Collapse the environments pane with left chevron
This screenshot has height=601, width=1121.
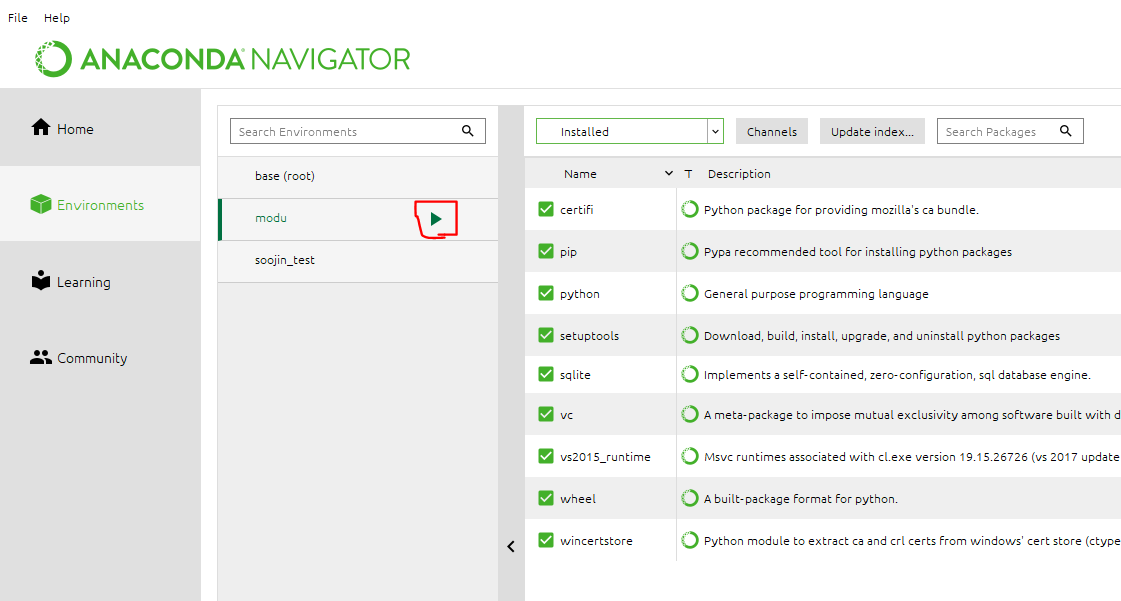(511, 547)
